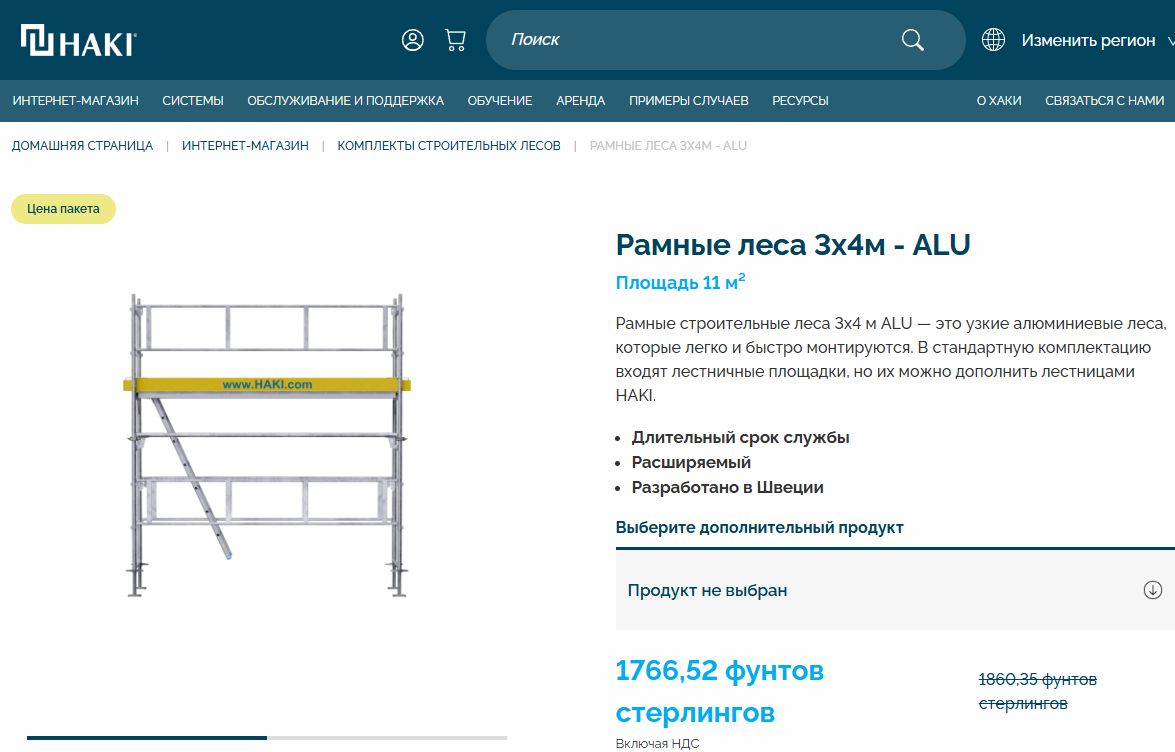Click the Длительный срок службы bullet
The image size is (1175, 752).
740,437
